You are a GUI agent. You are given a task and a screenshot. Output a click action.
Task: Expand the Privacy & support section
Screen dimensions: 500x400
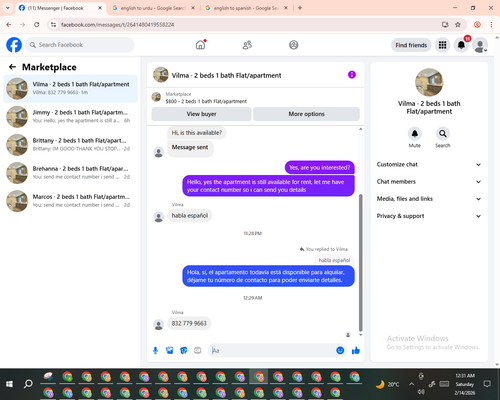click(x=429, y=216)
